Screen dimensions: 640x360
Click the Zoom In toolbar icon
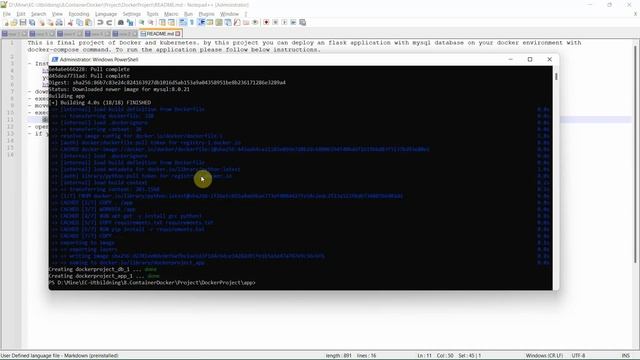point(141,22)
